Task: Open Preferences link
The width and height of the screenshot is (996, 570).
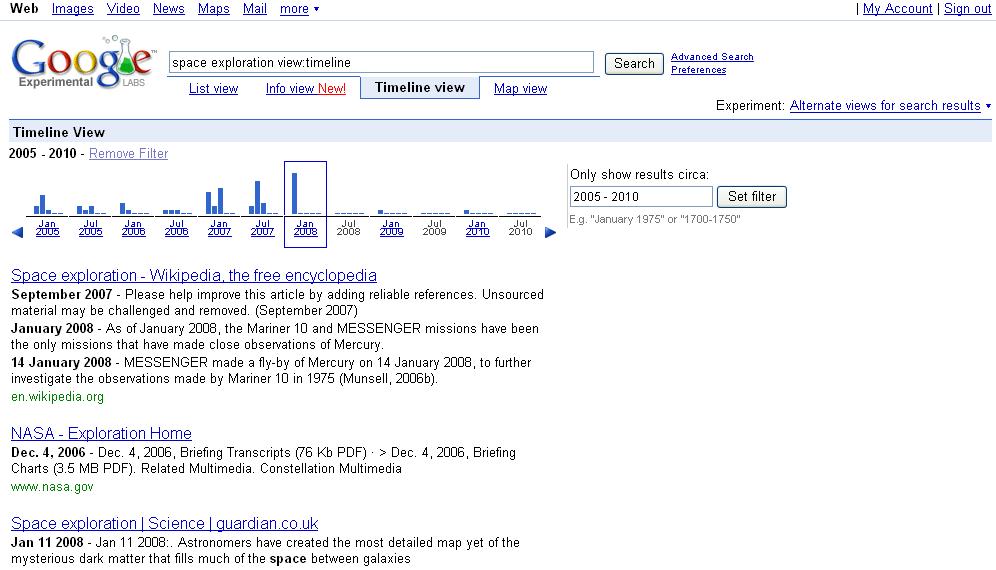Action: (x=698, y=70)
